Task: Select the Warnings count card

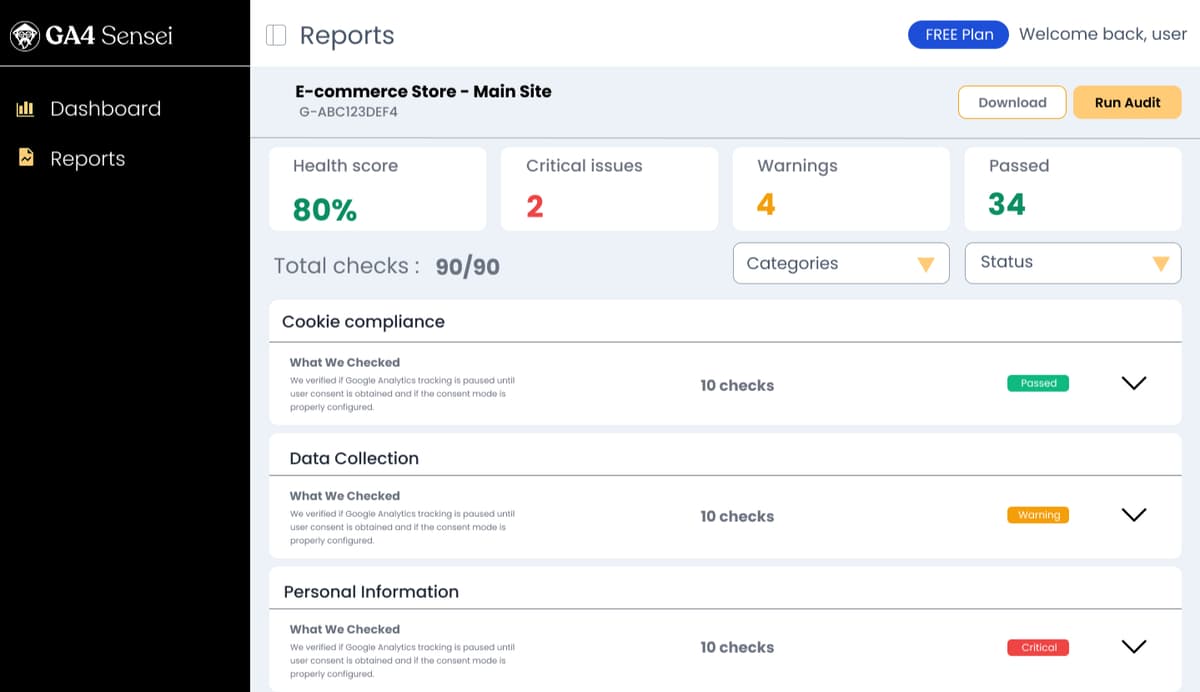Action: pos(841,189)
